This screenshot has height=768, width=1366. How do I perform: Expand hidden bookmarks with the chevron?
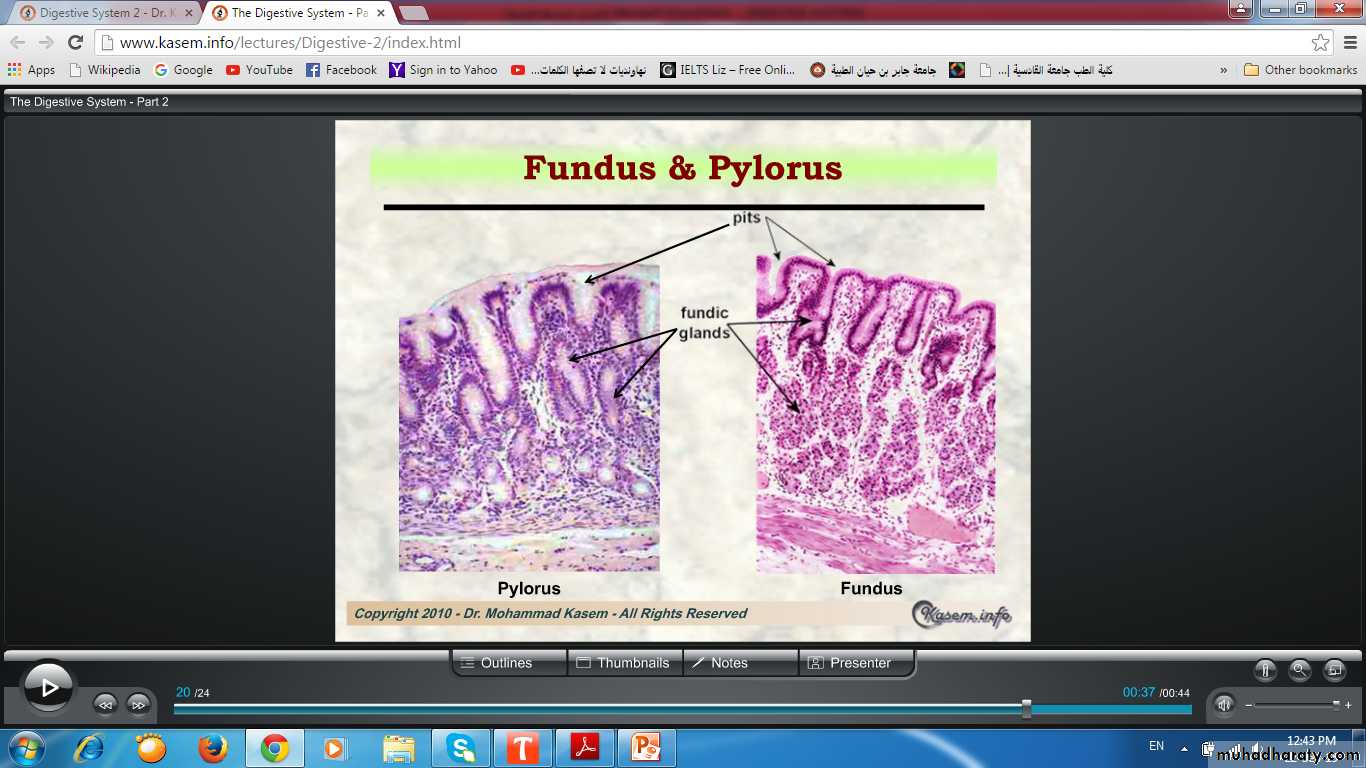pos(1223,70)
